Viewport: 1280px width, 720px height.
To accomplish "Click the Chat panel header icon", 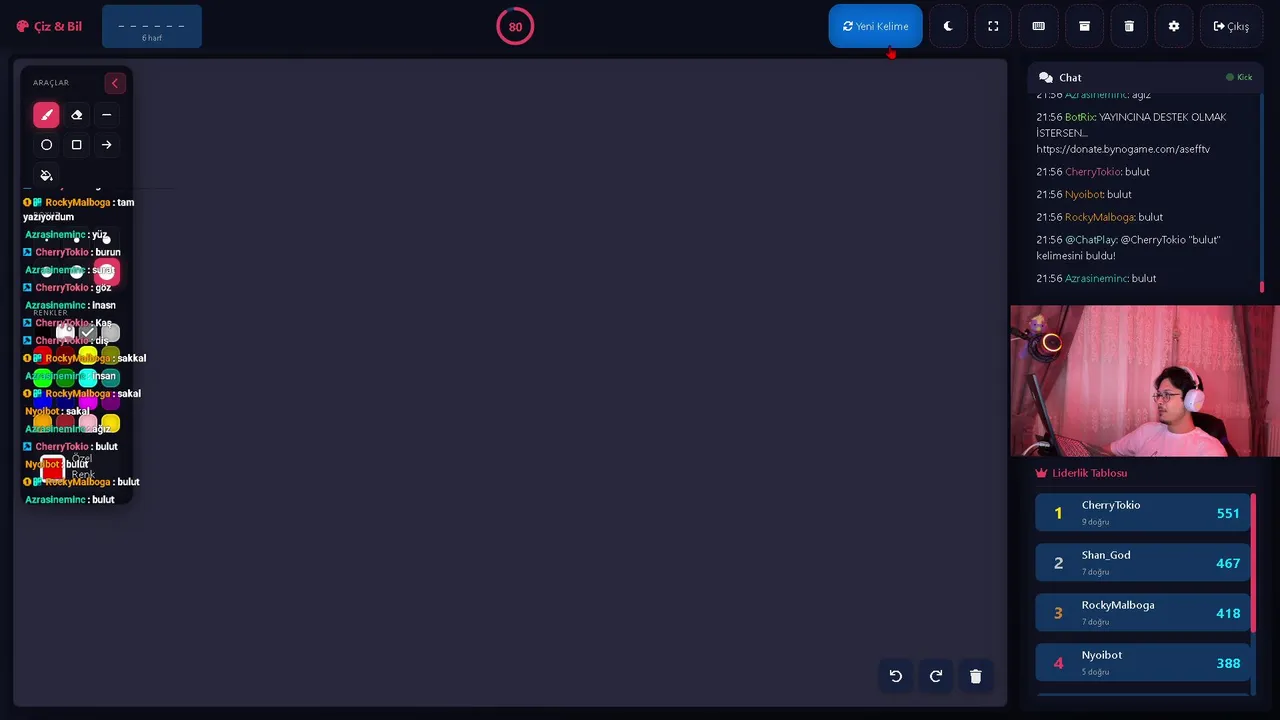I will click(x=1046, y=77).
